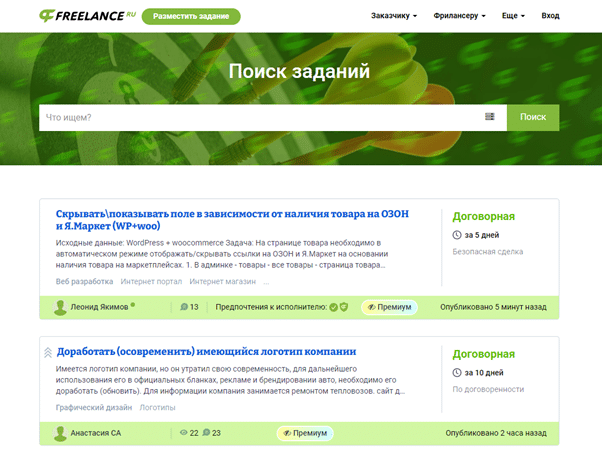Click the views eye icon showing 22
The height and width of the screenshot is (455, 602).
point(184,433)
